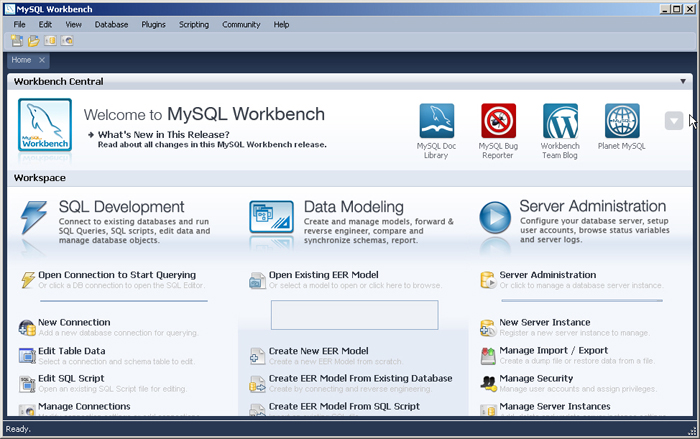Image resolution: width=700 pixels, height=439 pixels.
Task: Click the Workspace section header text
Action: click(40, 178)
